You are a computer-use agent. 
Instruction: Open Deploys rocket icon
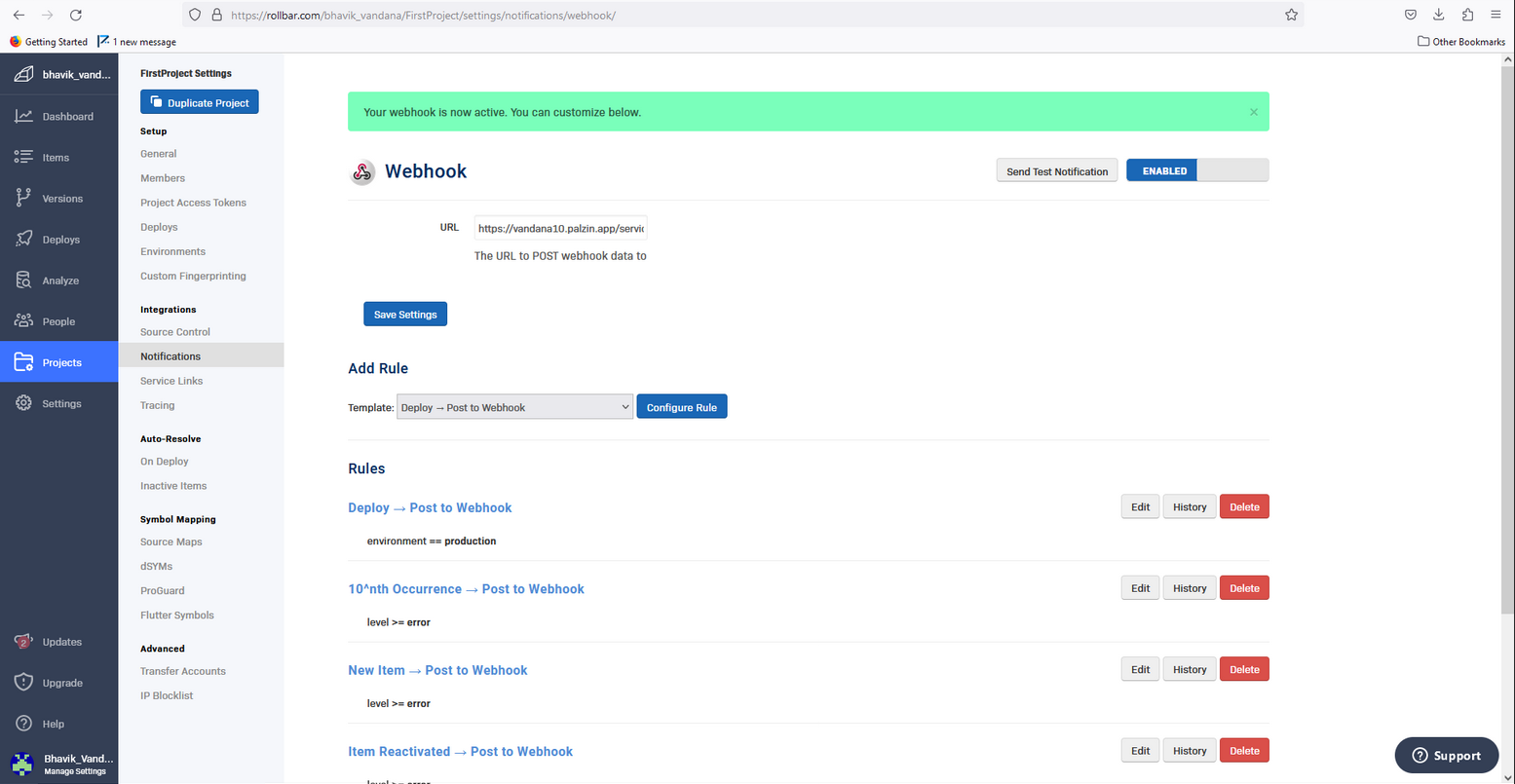click(23, 240)
